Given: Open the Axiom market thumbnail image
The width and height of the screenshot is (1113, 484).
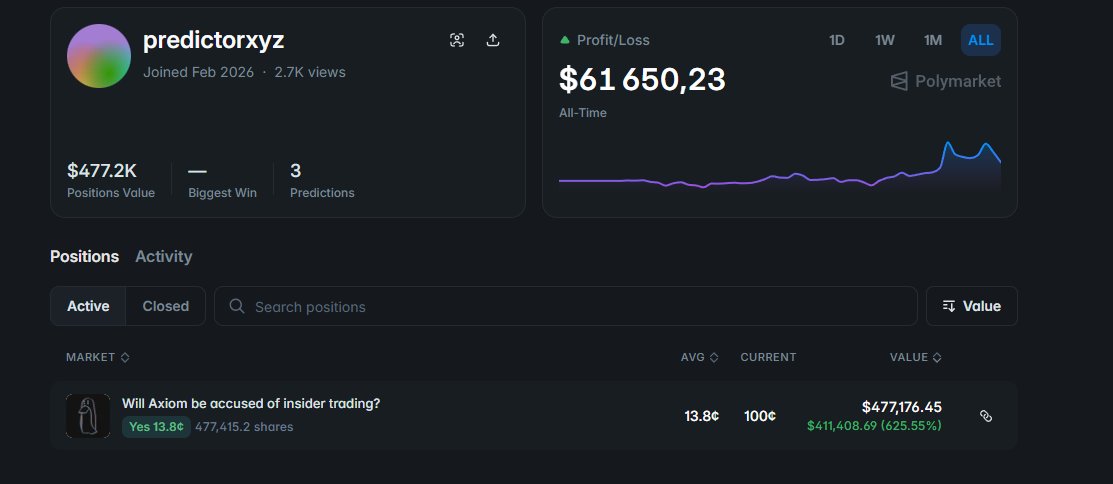Looking at the screenshot, I should tap(88, 416).
